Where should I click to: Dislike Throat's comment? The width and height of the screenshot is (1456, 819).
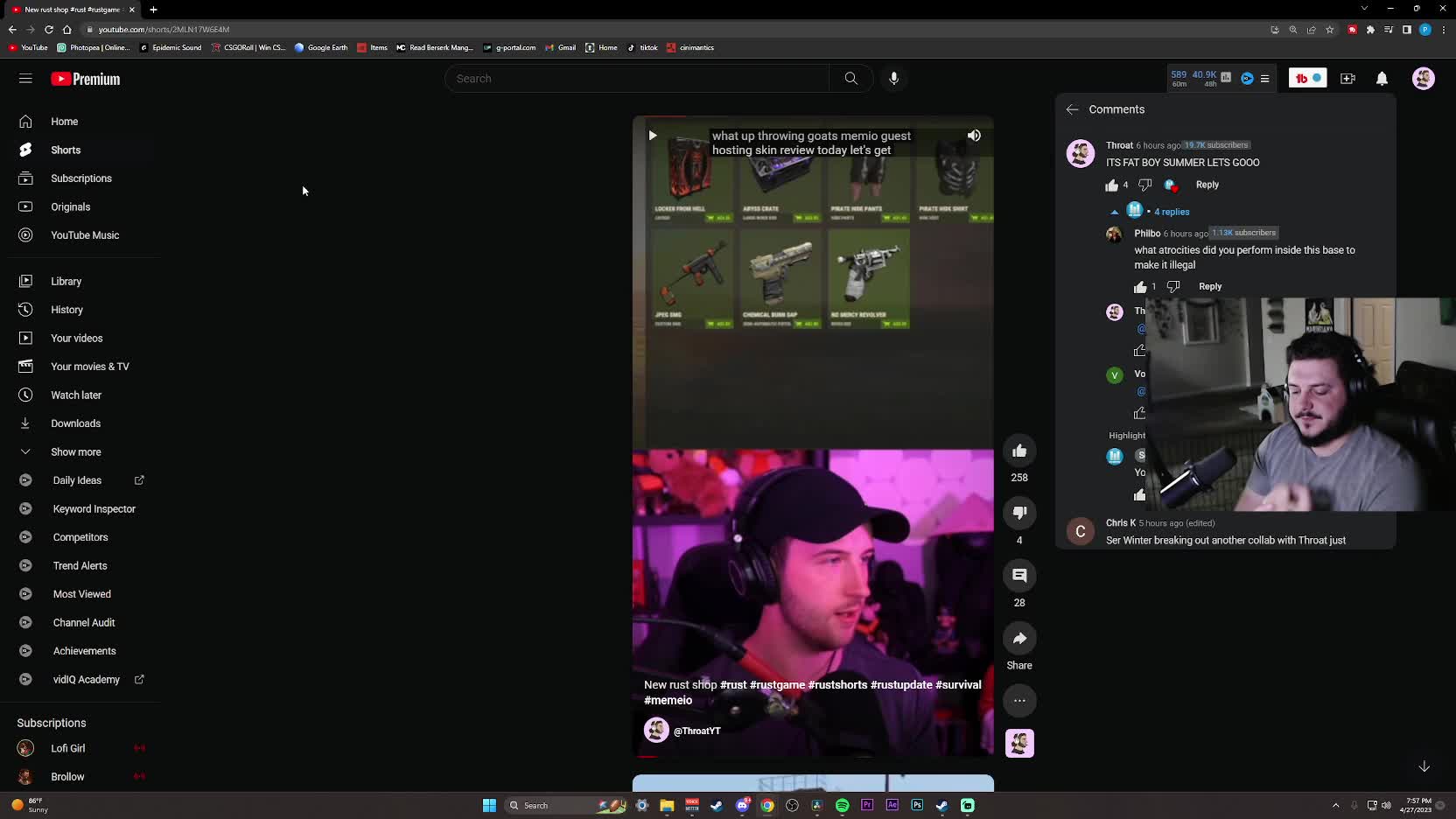click(x=1144, y=185)
